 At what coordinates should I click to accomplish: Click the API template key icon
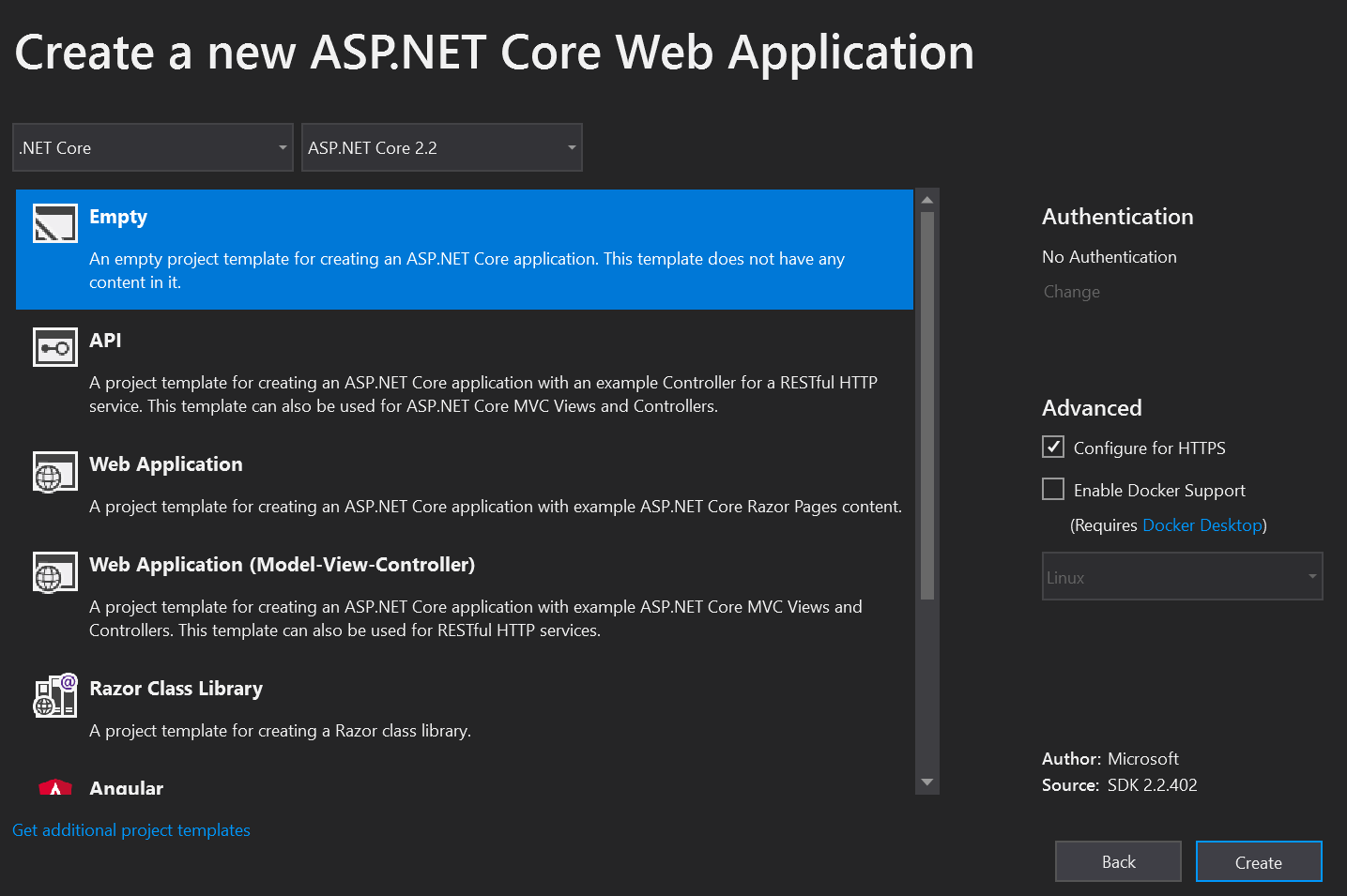tap(54, 347)
